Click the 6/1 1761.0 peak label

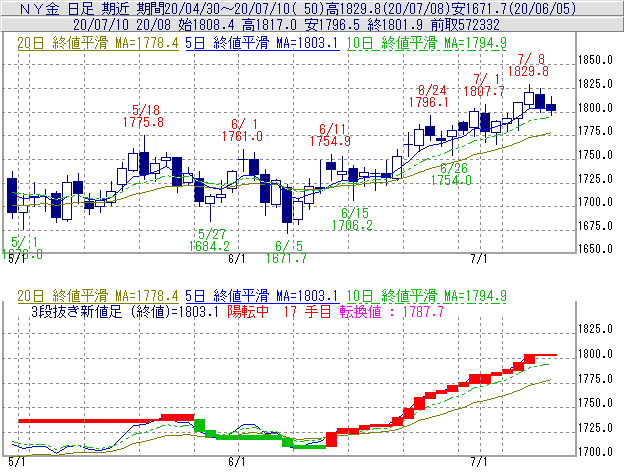click(x=242, y=130)
